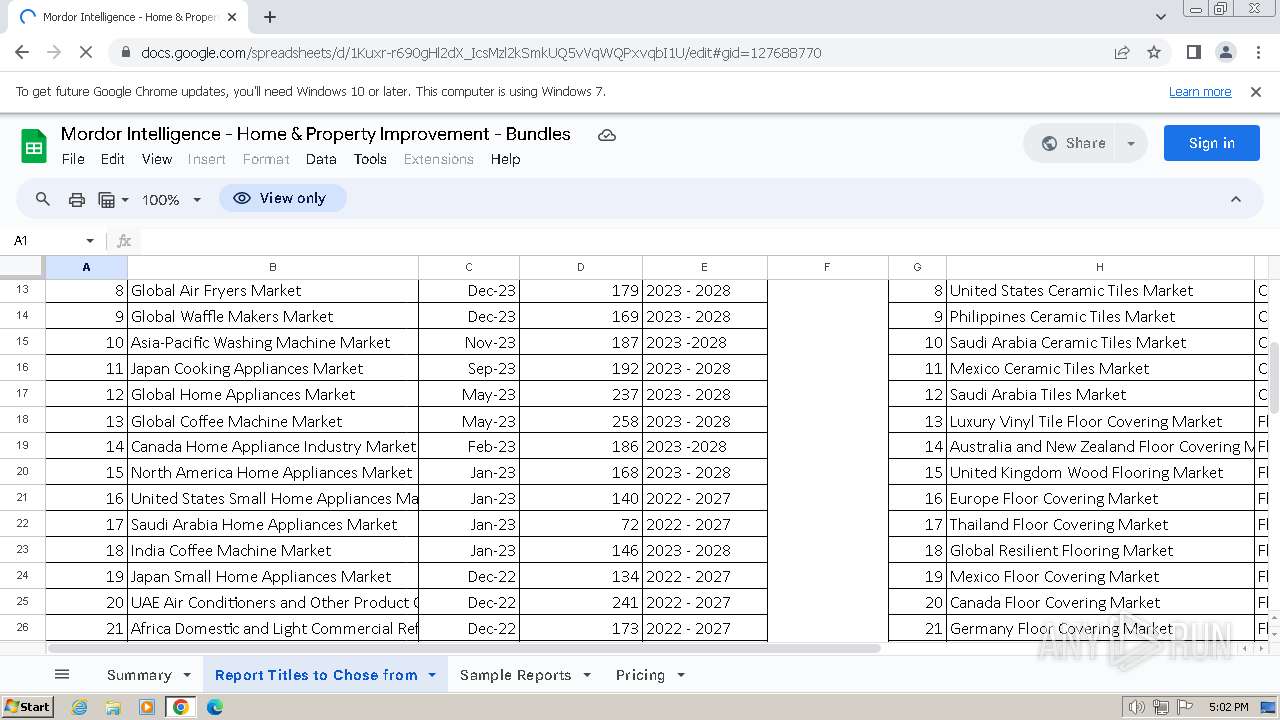1280x720 pixels.
Task: Select cell 'Saudi Arabia Tiles Market'
Action: pos(1100,395)
